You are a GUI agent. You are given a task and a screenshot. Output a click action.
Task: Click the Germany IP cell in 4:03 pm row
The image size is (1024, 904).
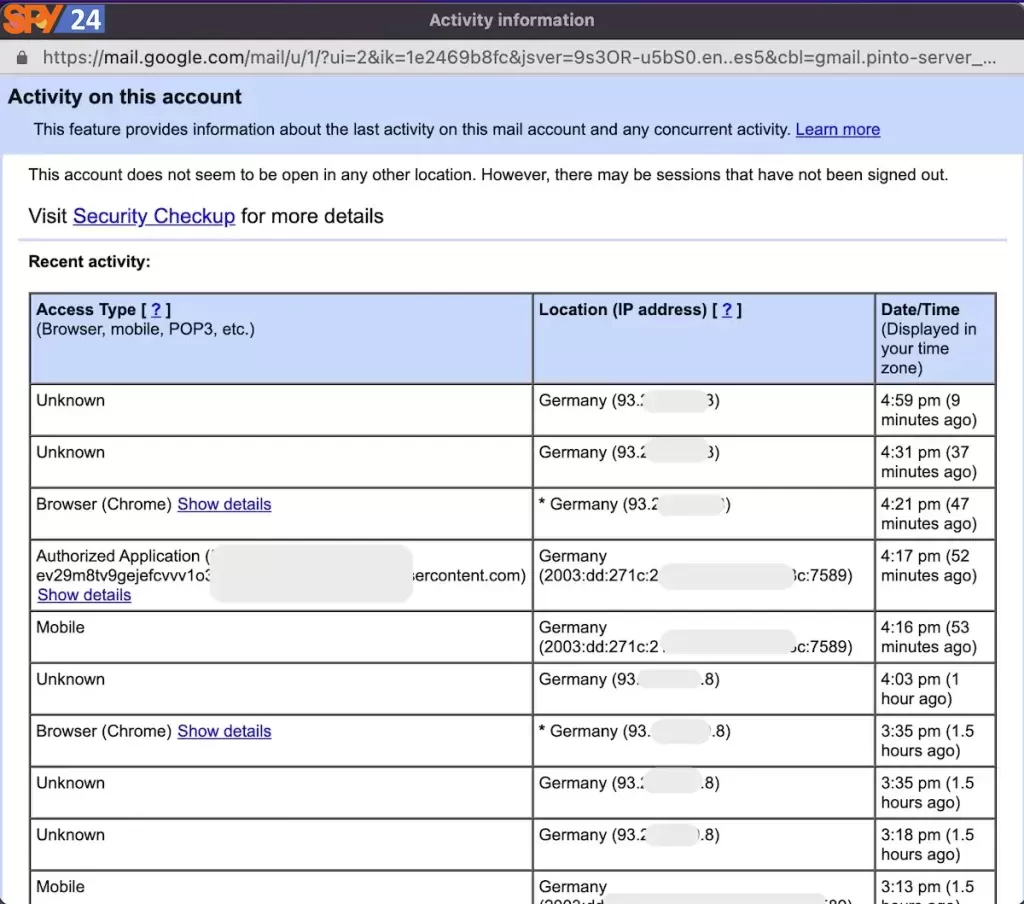click(x=703, y=689)
